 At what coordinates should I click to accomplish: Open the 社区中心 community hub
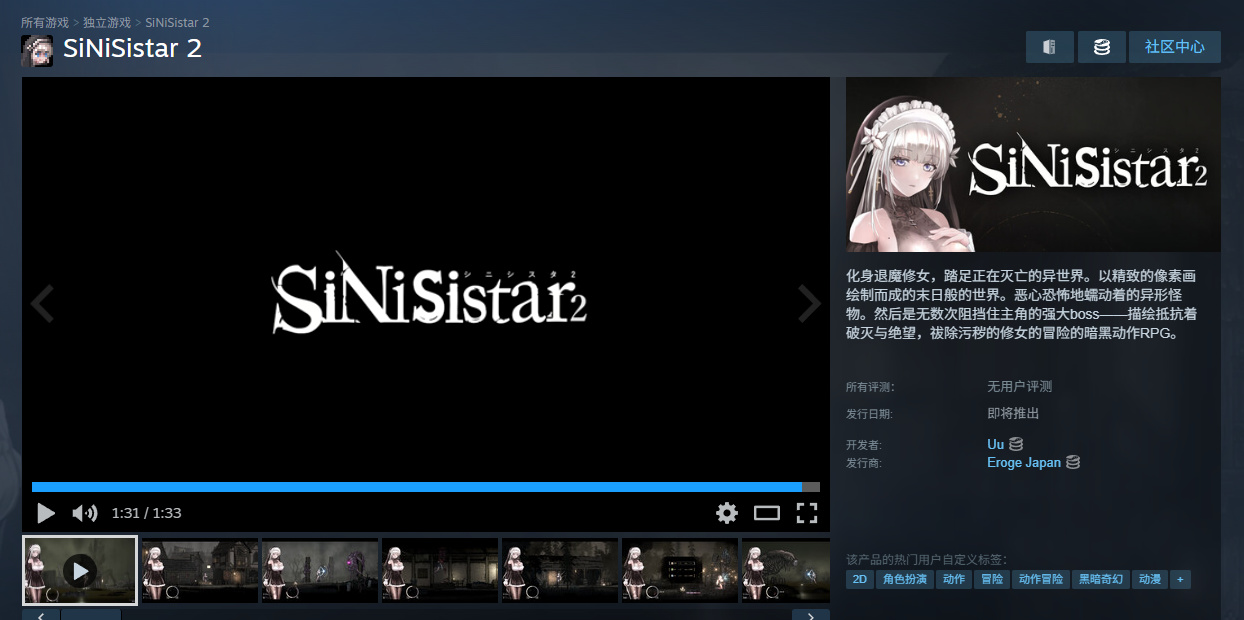pyautogui.click(x=1175, y=47)
